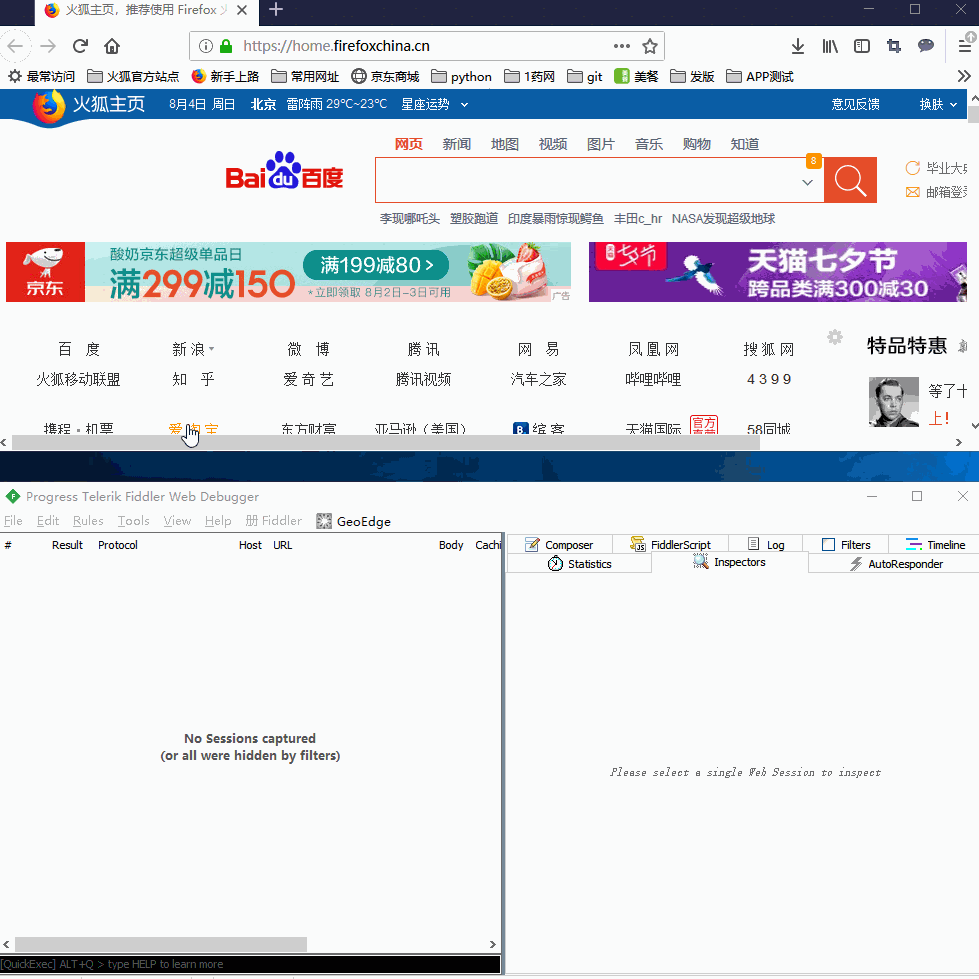This screenshot has width=979, height=979.
Task: Open the 册 Fiddler menu
Action: click(x=273, y=521)
